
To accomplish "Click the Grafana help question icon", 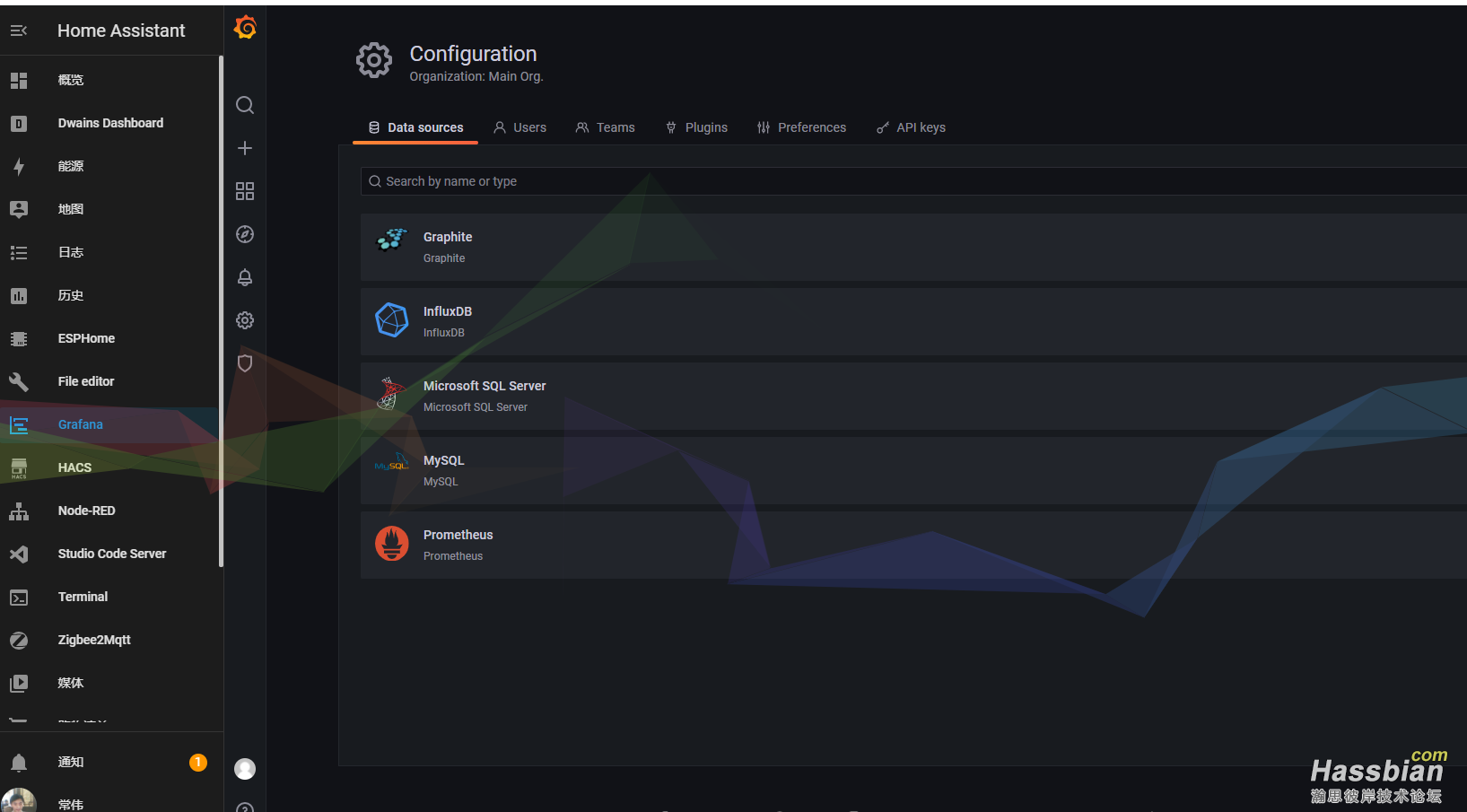I will pos(245,808).
